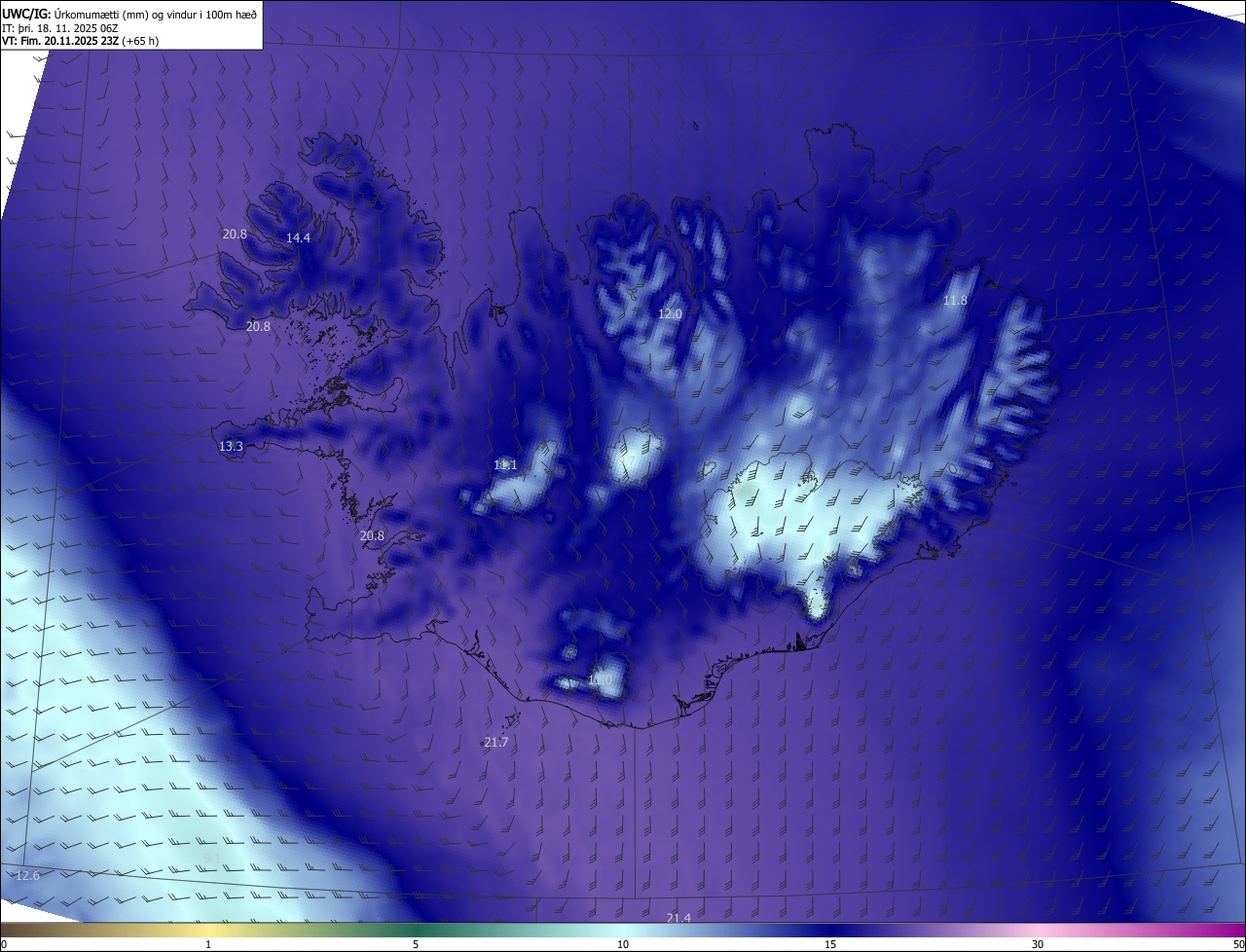This screenshot has height=952, width=1246.
Task: Click the "0" tick on the colour scale
Action: (x=4, y=944)
